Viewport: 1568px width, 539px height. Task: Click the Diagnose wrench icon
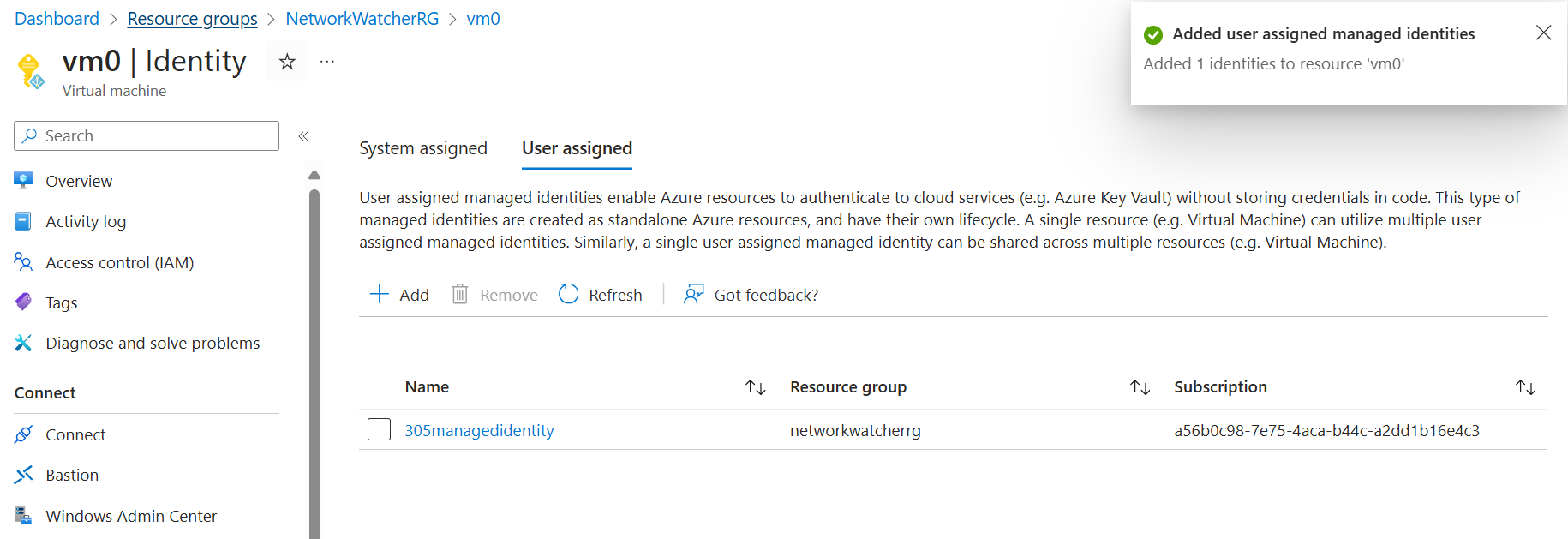coord(24,343)
